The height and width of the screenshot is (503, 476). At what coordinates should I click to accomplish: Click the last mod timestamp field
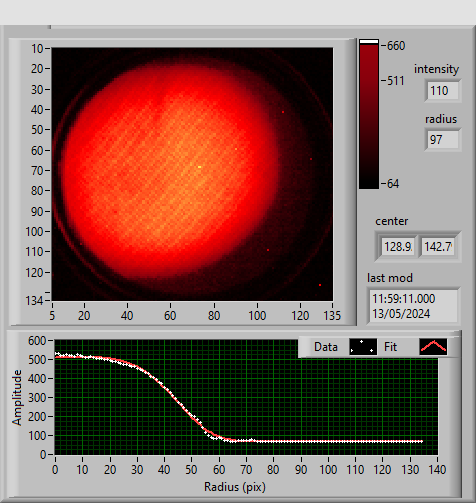(413, 306)
